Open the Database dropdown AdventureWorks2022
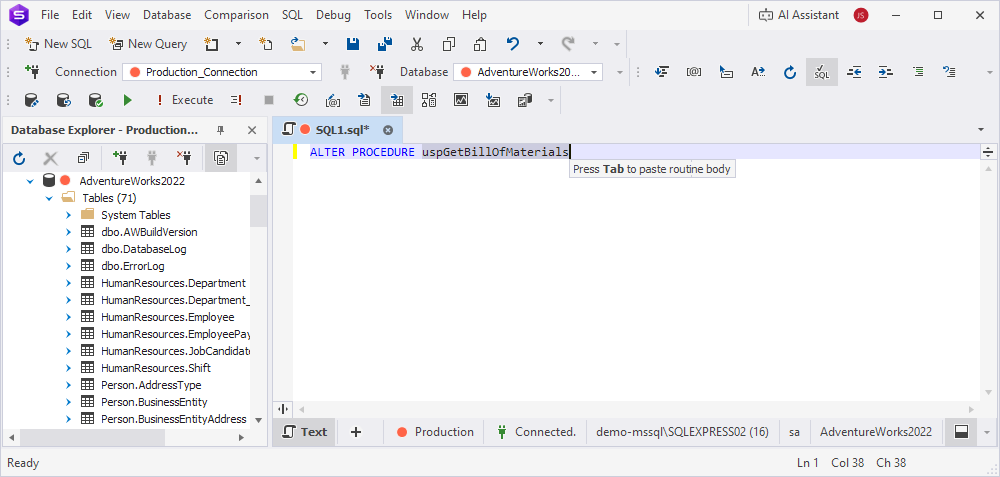The width and height of the screenshot is (1000, 477). [528, 72]
